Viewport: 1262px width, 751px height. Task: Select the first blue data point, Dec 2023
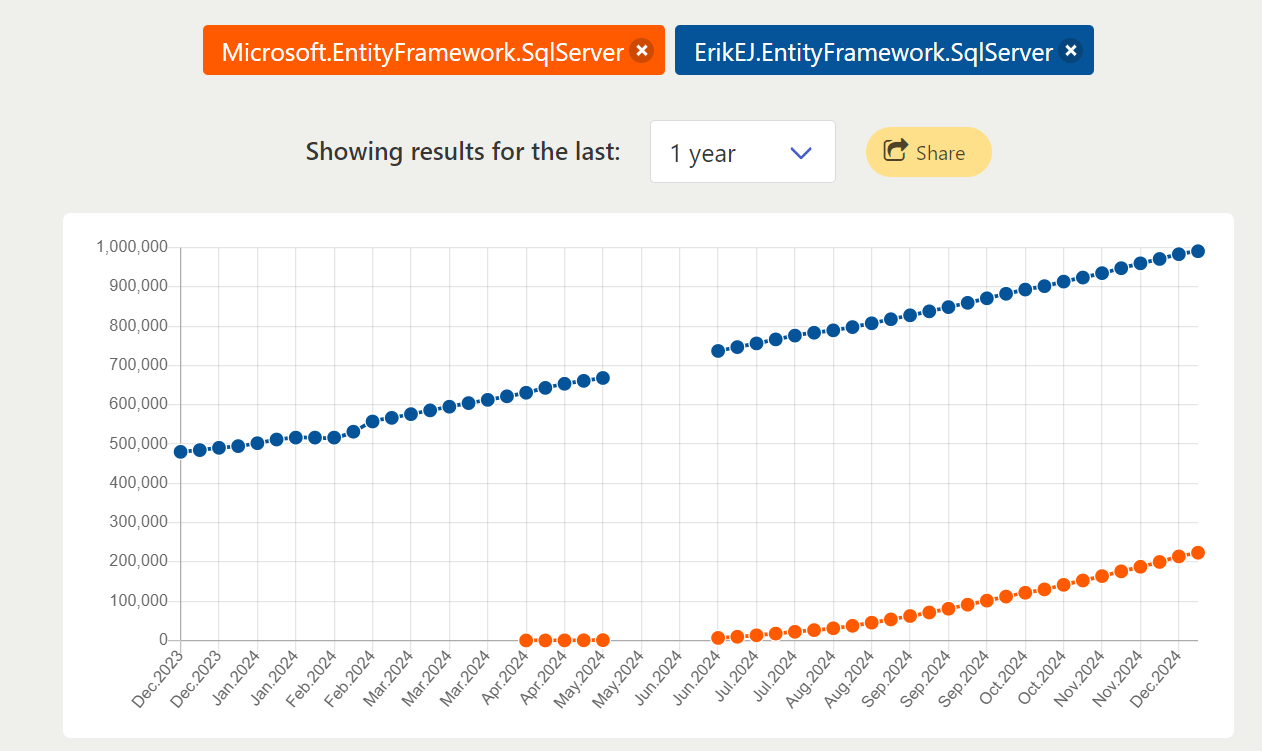[x=181, y=452]
